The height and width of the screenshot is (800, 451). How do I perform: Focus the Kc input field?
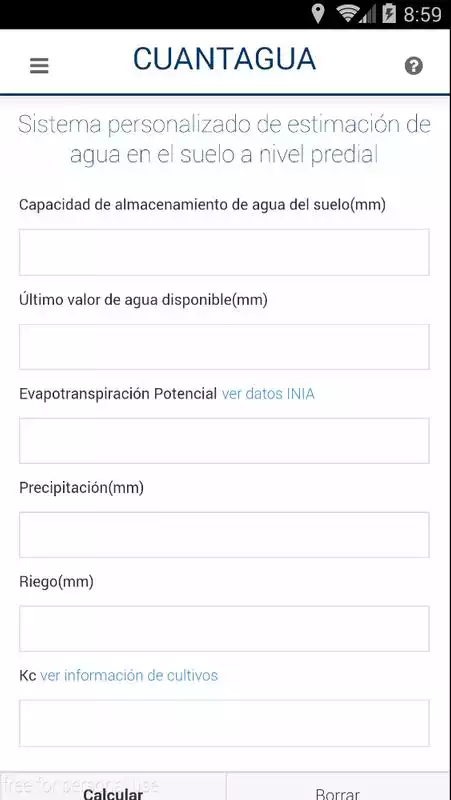coord(224,723)
